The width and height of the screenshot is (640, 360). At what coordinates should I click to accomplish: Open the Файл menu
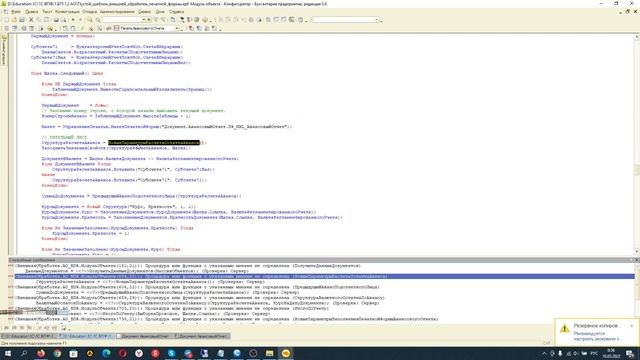[x=16, y=11]
